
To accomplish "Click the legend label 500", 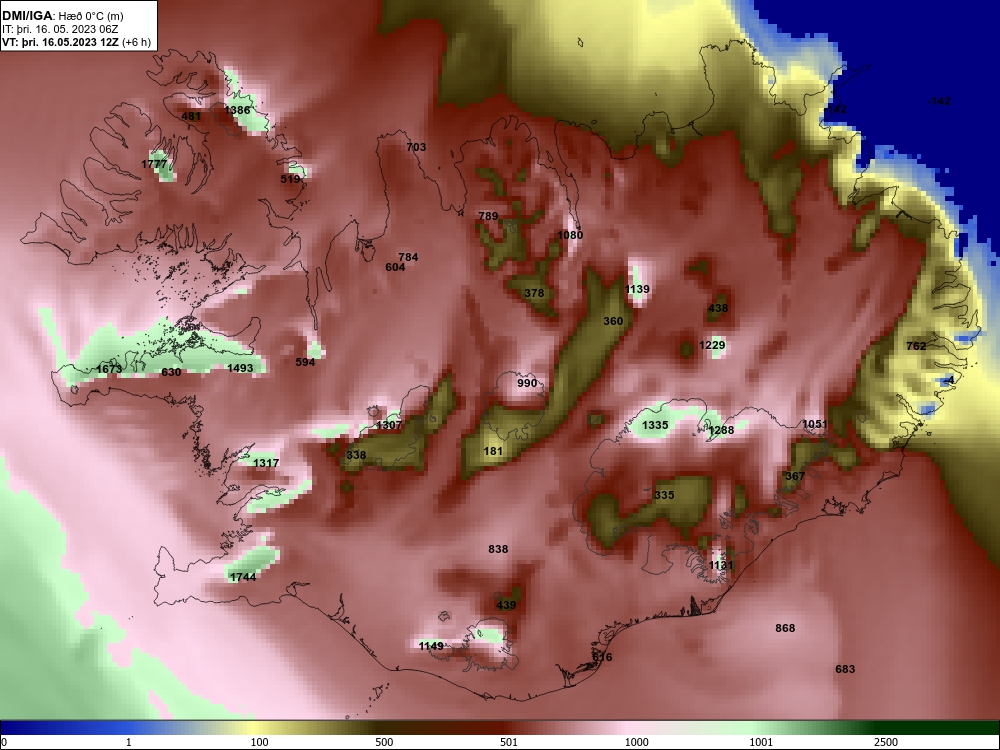I will [384, 742].
